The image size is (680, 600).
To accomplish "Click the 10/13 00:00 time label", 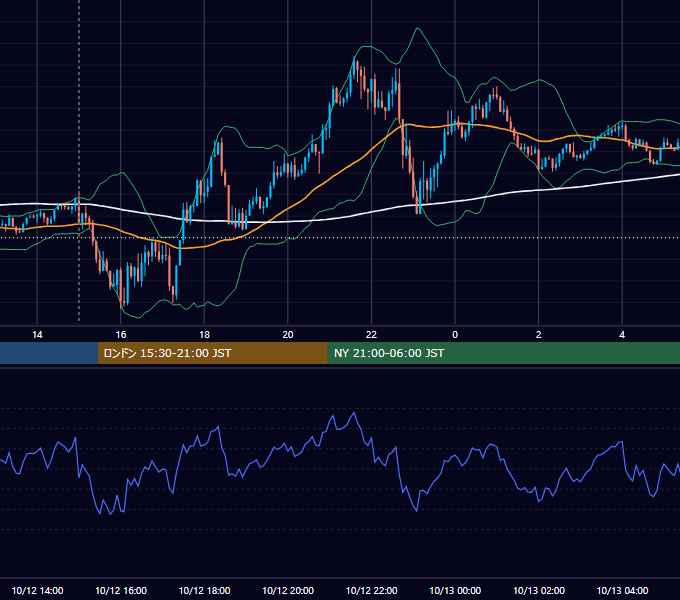I will pyautogui.click(x=455, y=590).
